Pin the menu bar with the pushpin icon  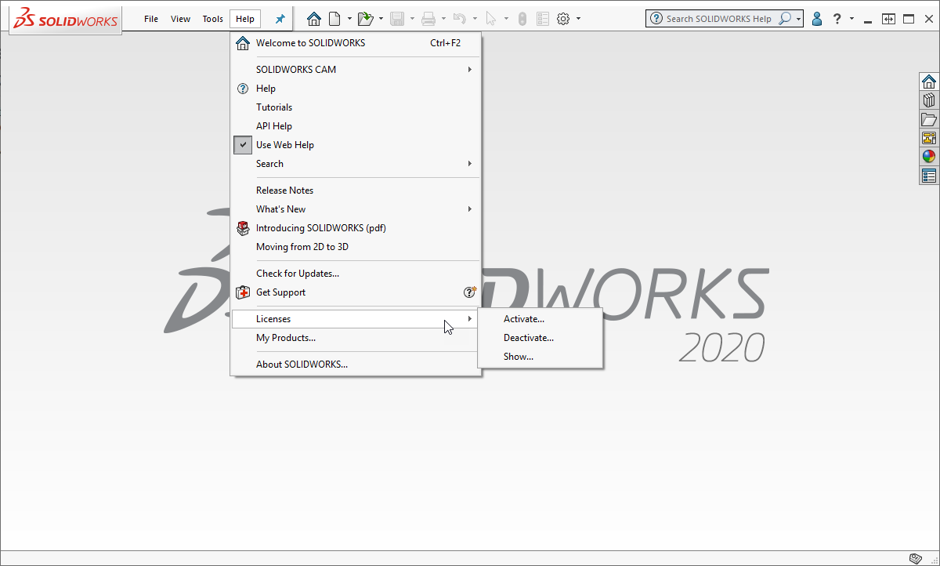pyautogui.click(x=280, y=19)
